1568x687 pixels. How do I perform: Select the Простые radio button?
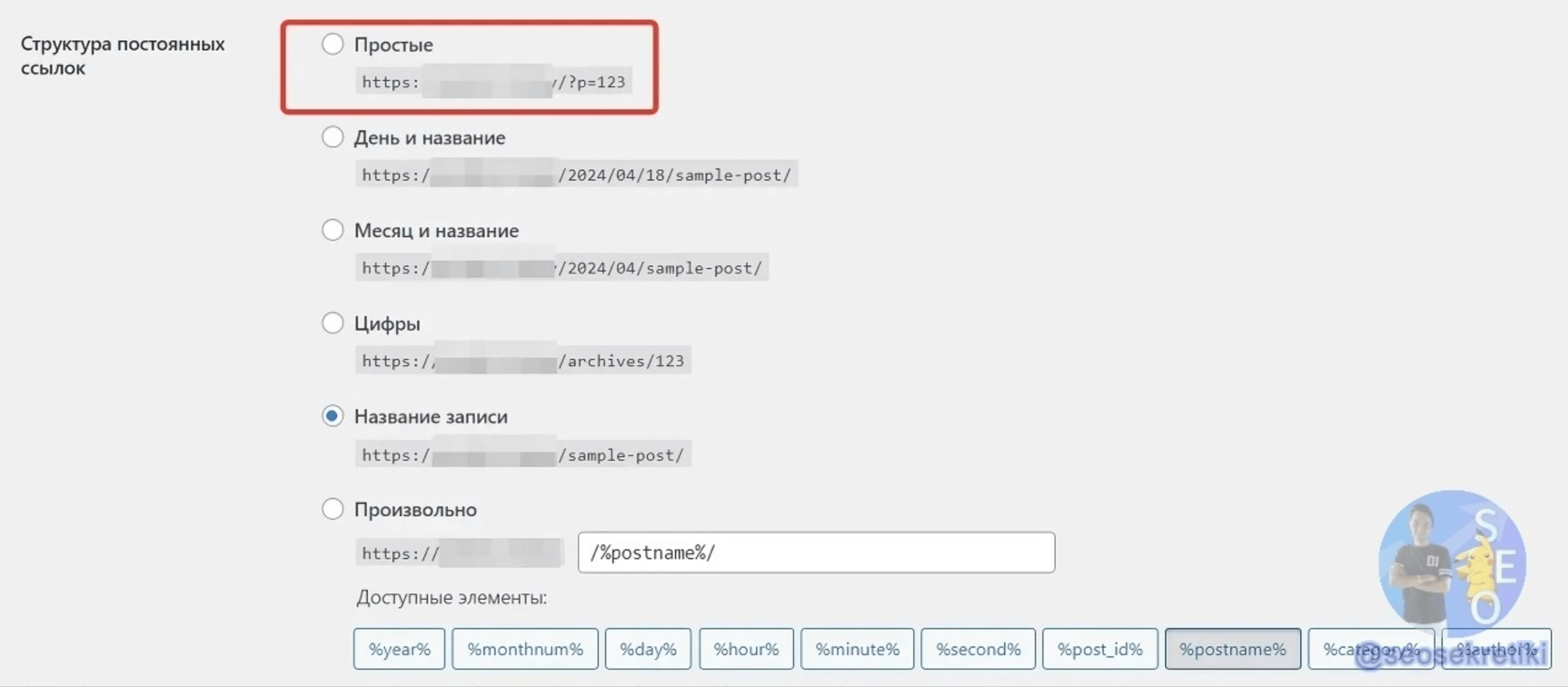coord(332,44)
